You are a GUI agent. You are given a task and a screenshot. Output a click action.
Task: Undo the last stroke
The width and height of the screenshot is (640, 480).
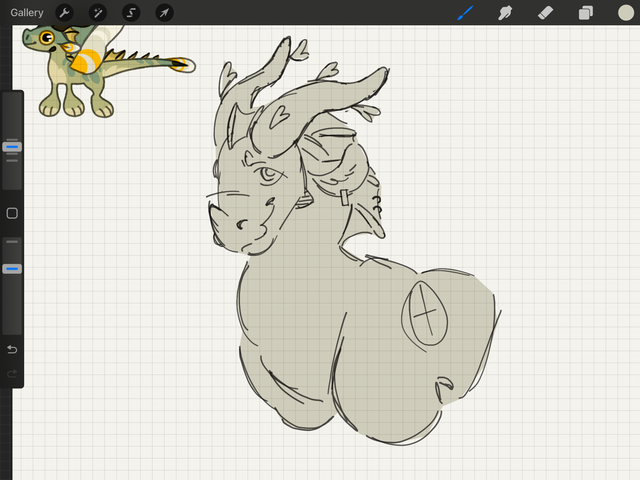[x=12, y=349]
